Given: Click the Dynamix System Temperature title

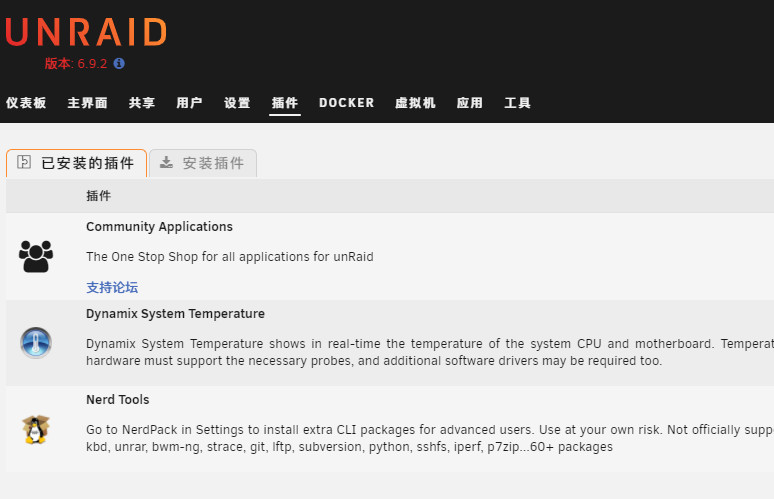Looking at the screenshot, I should (175, 313).
